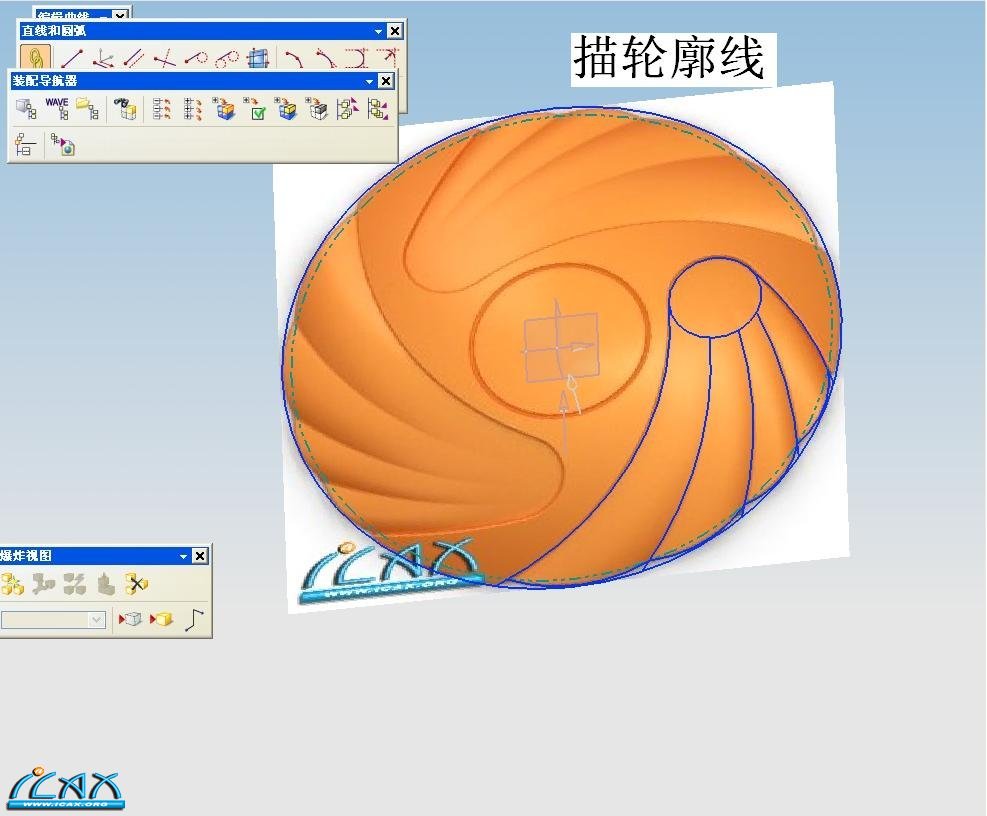Select the Line Point-Parallel tool

tap(133, 58)
